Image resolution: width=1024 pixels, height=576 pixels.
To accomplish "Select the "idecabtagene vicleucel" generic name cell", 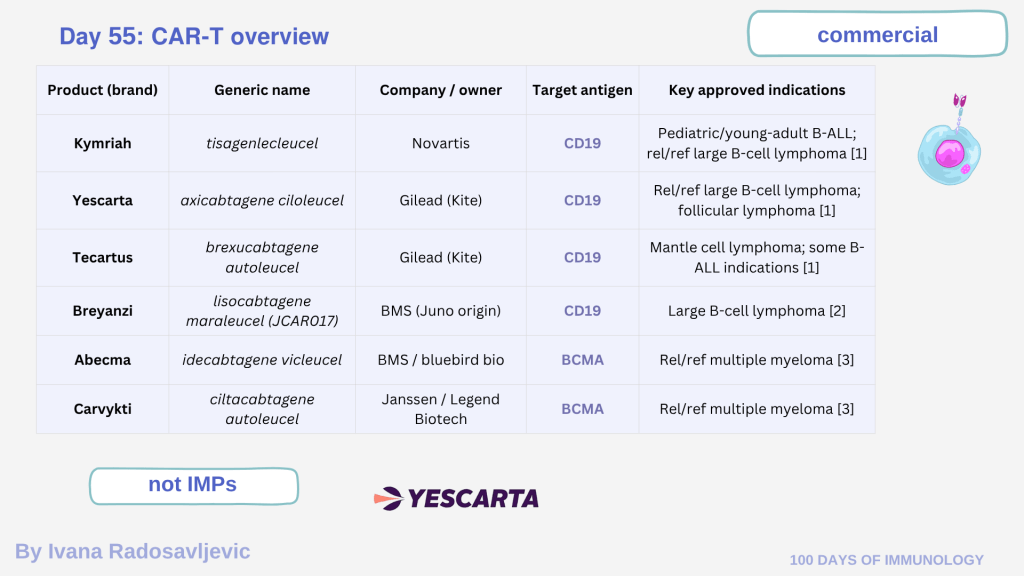I will 262,359.
